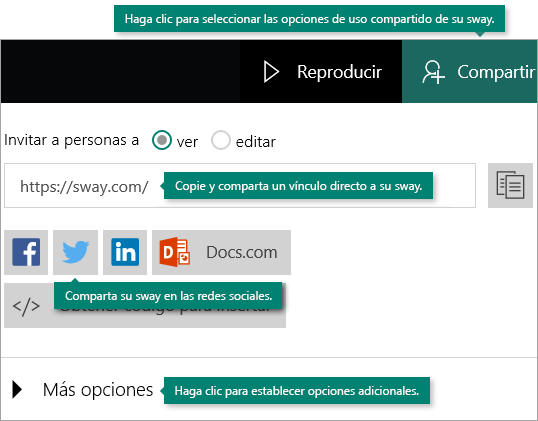538x421 pixels.
Task: Click the embed code brackets icon
Action: point(26,306)
